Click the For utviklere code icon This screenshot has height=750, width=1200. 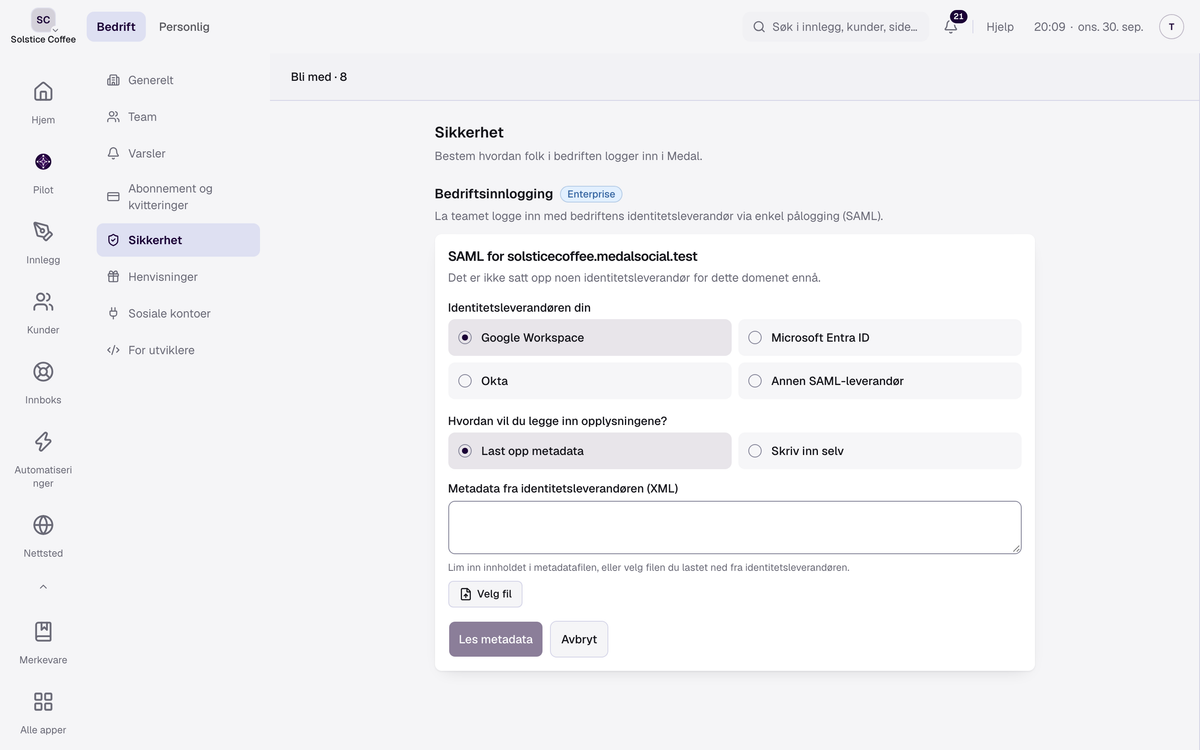click(113, 351)
